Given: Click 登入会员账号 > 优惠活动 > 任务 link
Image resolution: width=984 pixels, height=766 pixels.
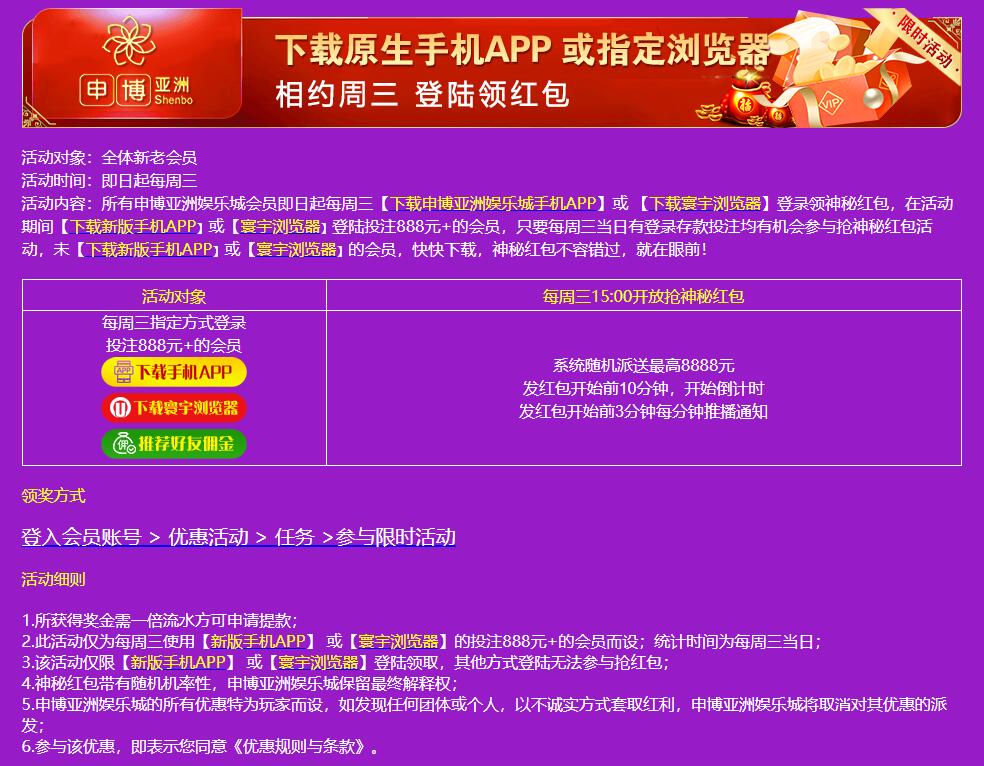Looking at the screenshot, I should [x=238, y=538].
